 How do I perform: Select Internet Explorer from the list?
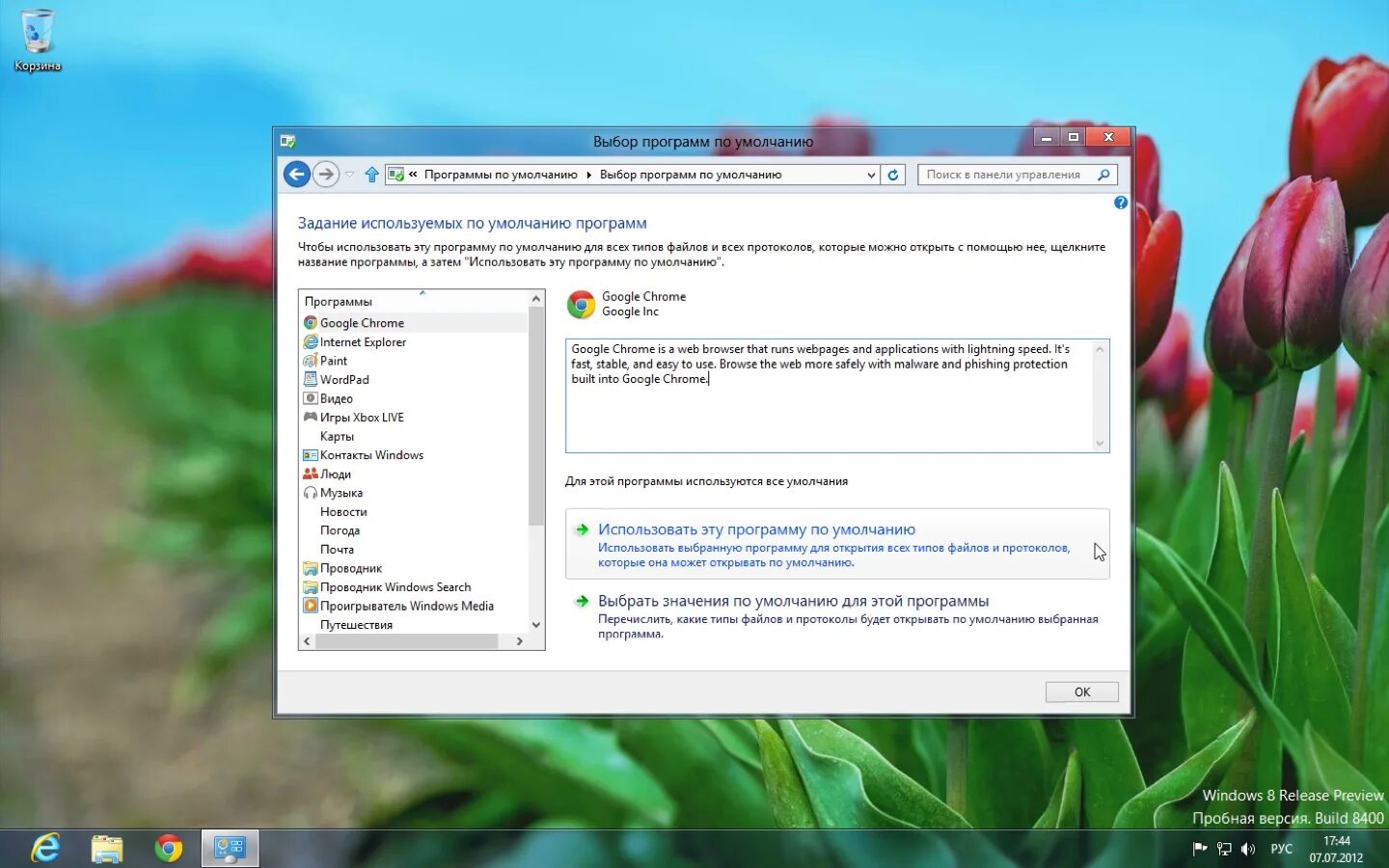tap(361, 341)
